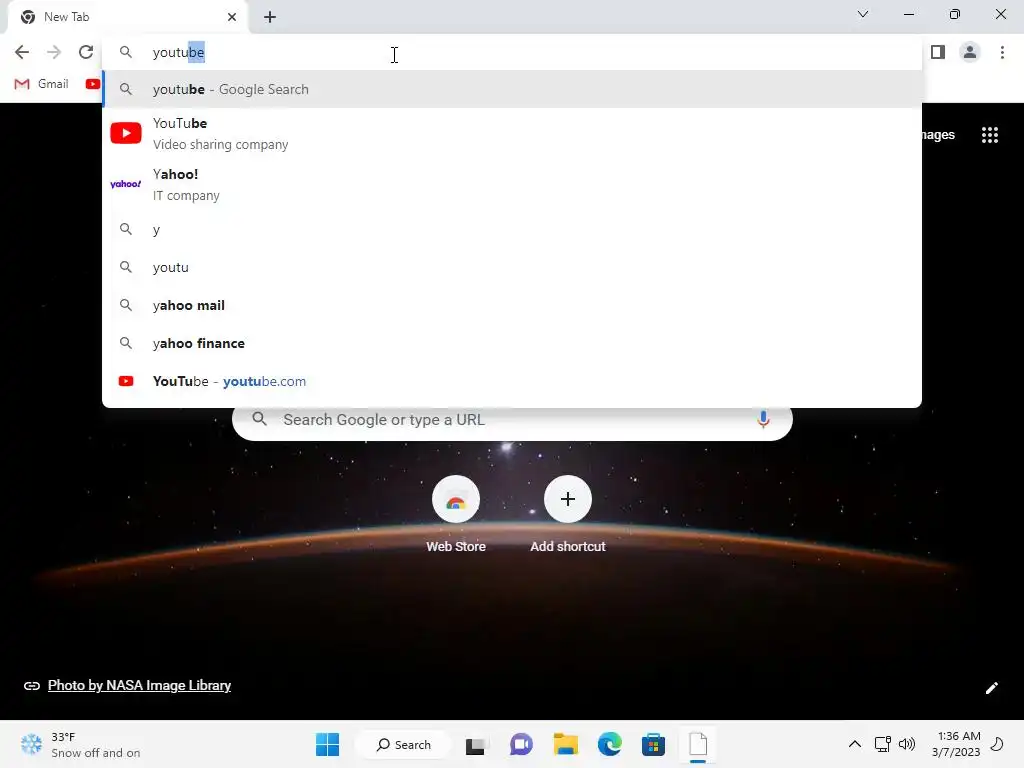Open the clock showing 1:36 AM

point(956,744)
